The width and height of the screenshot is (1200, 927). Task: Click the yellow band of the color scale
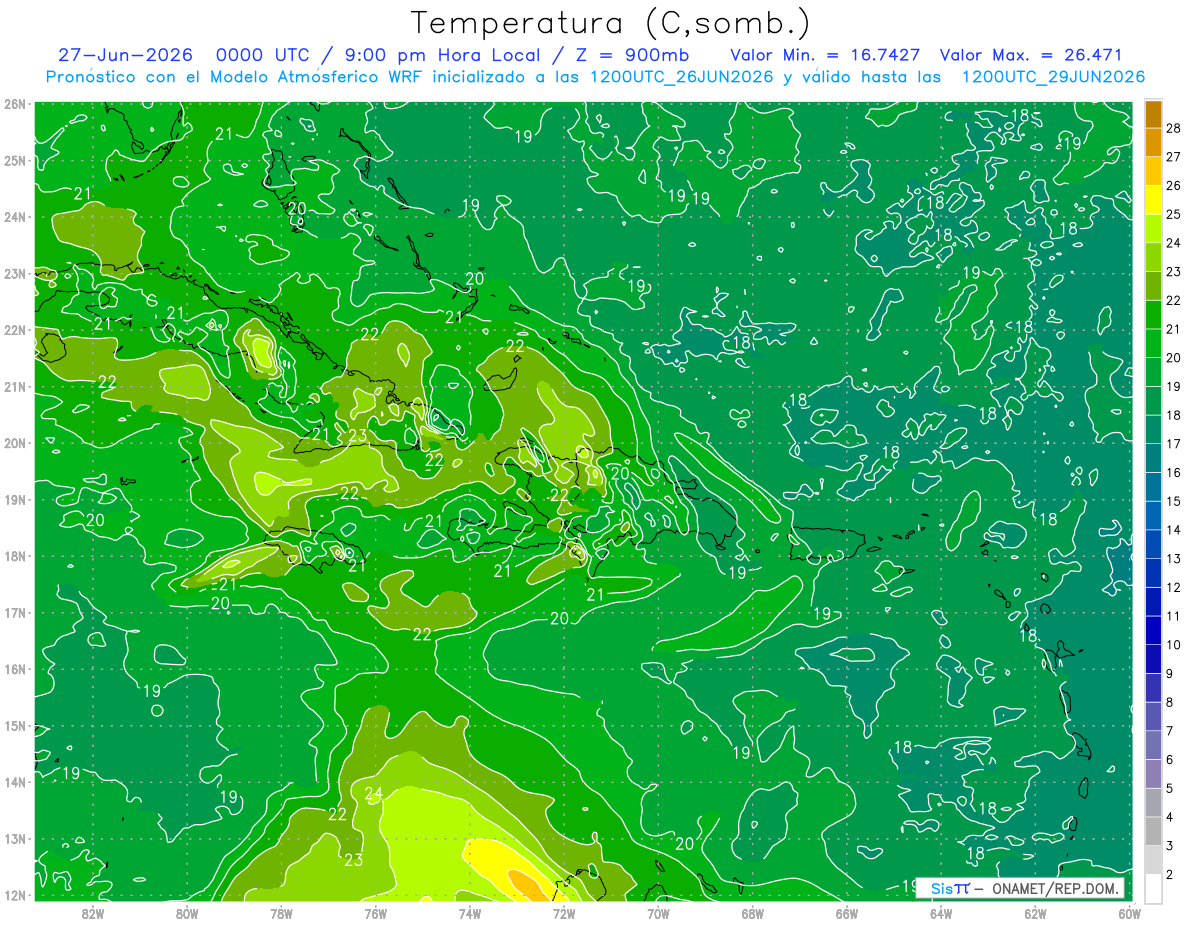point(1153,200)
